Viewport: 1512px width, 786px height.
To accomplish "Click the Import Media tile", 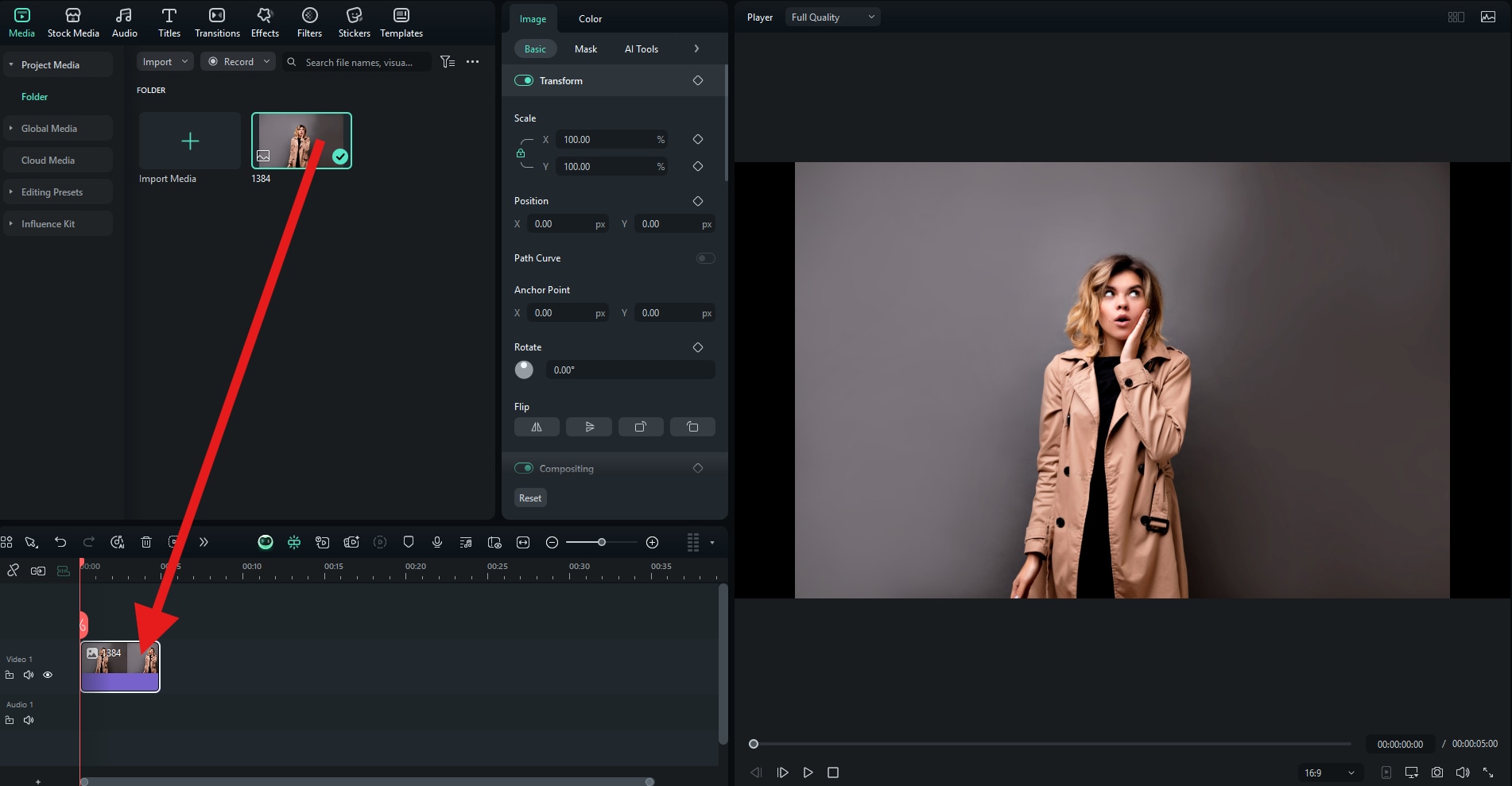I will click(x=190, y=141).
